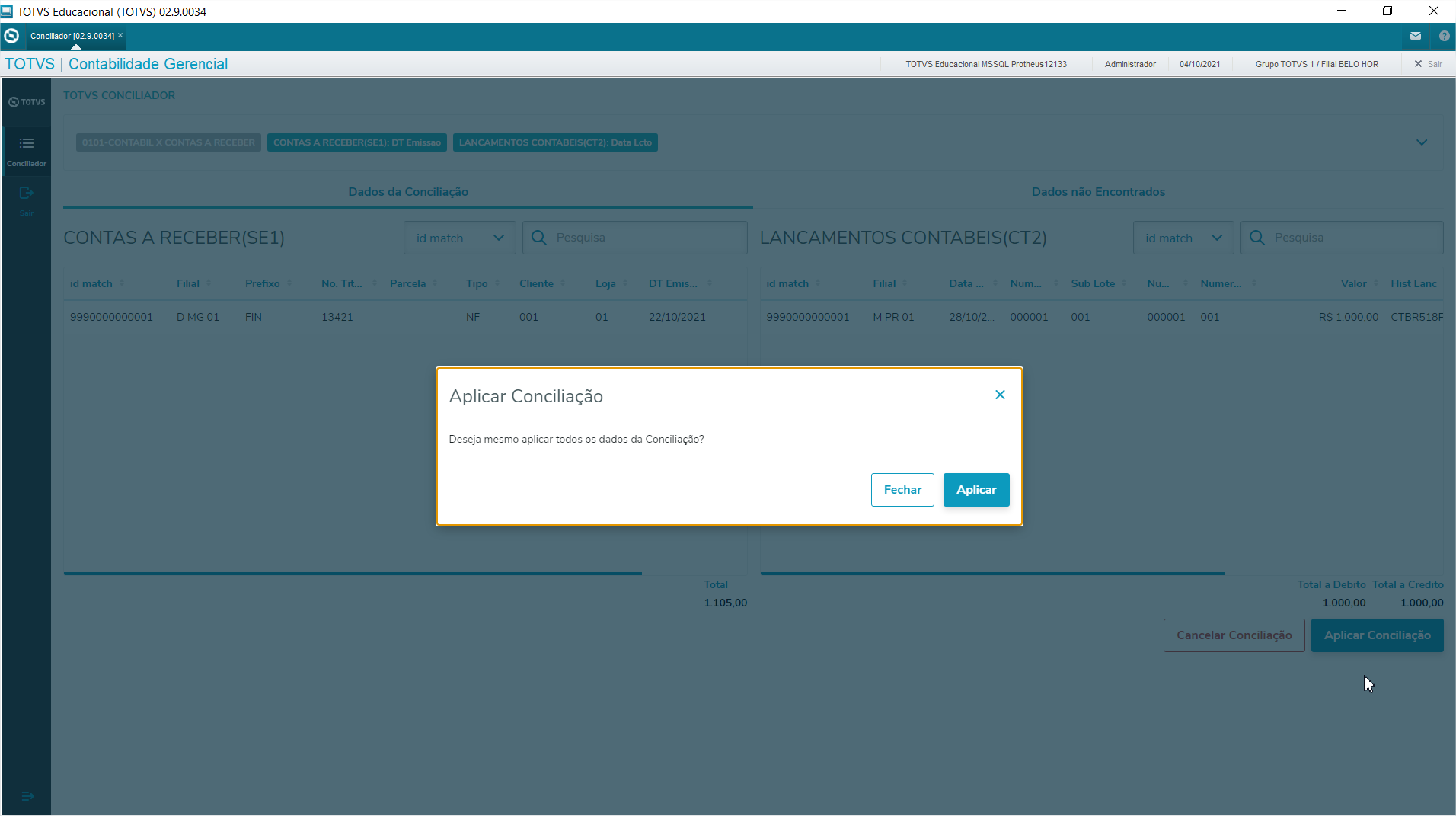Image resolution: width=1456 pixels, height=816 pixels.
Task: Click search magnifier icon in Contas a Receber
Action: pyautogui.click(x=539, y=238)
